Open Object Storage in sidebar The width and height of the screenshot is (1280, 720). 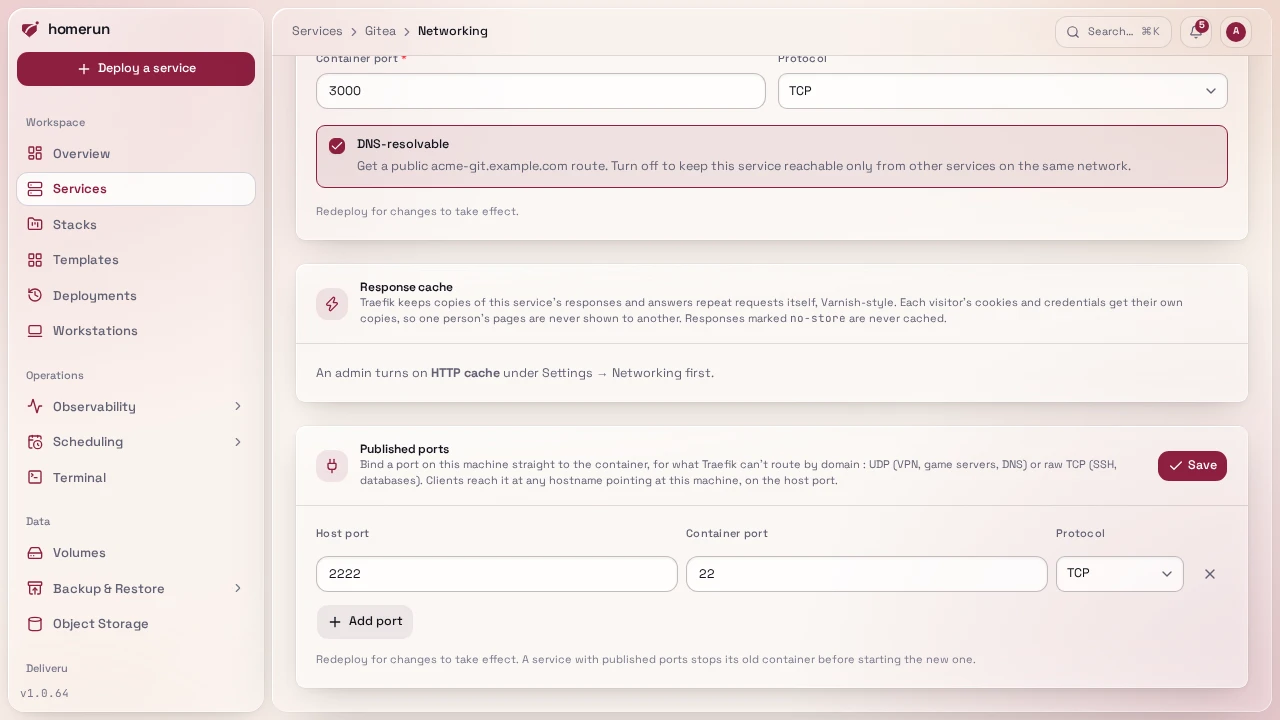coord(136,624)
